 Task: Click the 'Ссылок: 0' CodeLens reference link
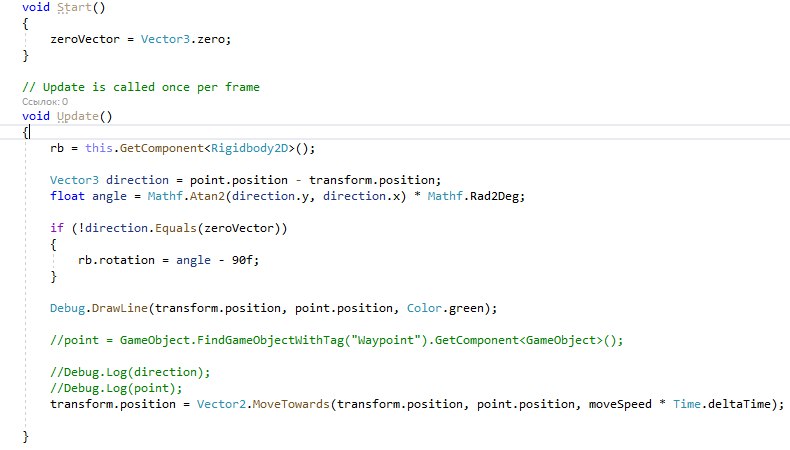pyautogui.click(x=45, y=102)
